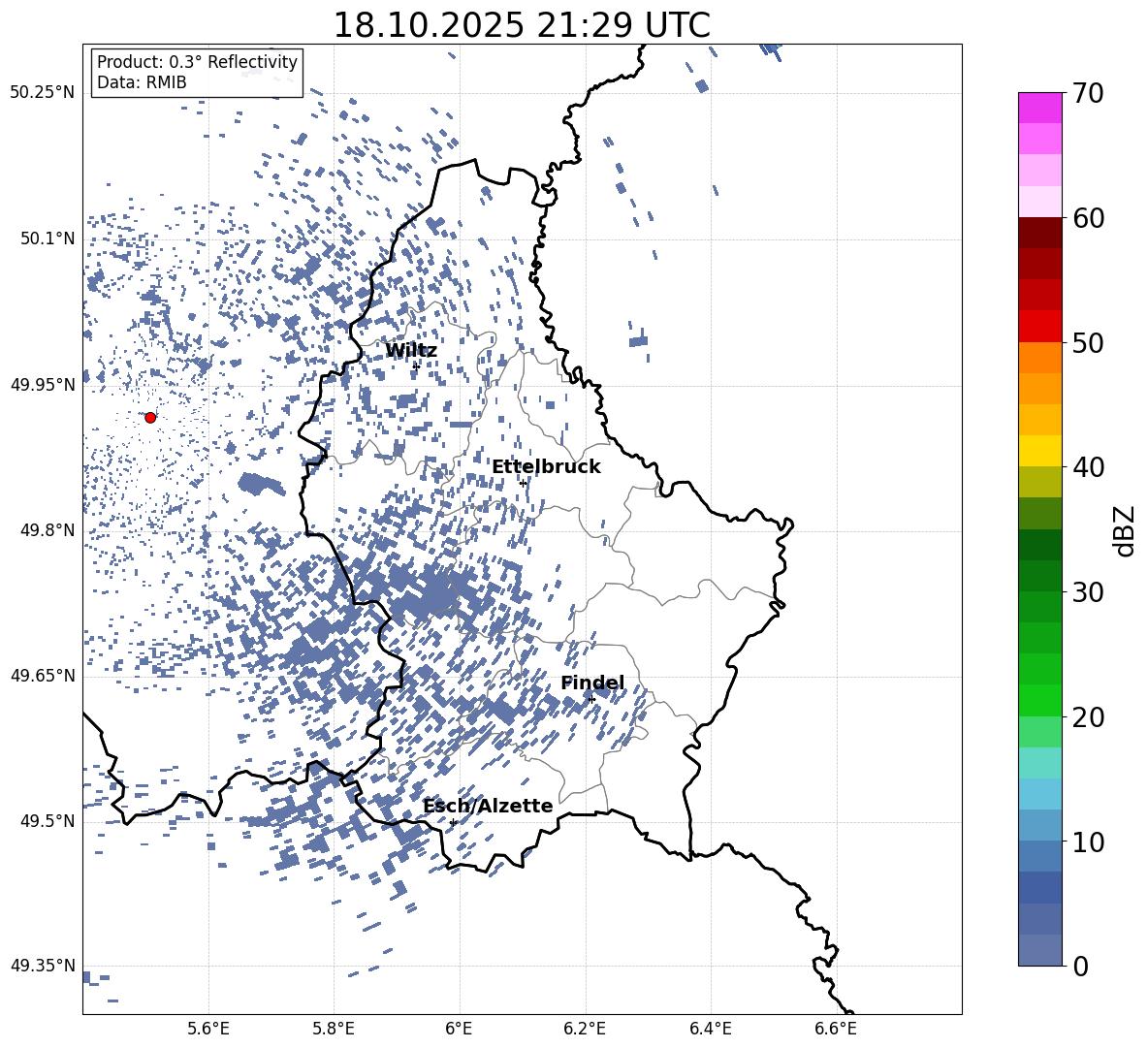This screenshot has height=1048, width=1148.
Task: Click the 70 value on colorbar
Action: (1088, 94)
